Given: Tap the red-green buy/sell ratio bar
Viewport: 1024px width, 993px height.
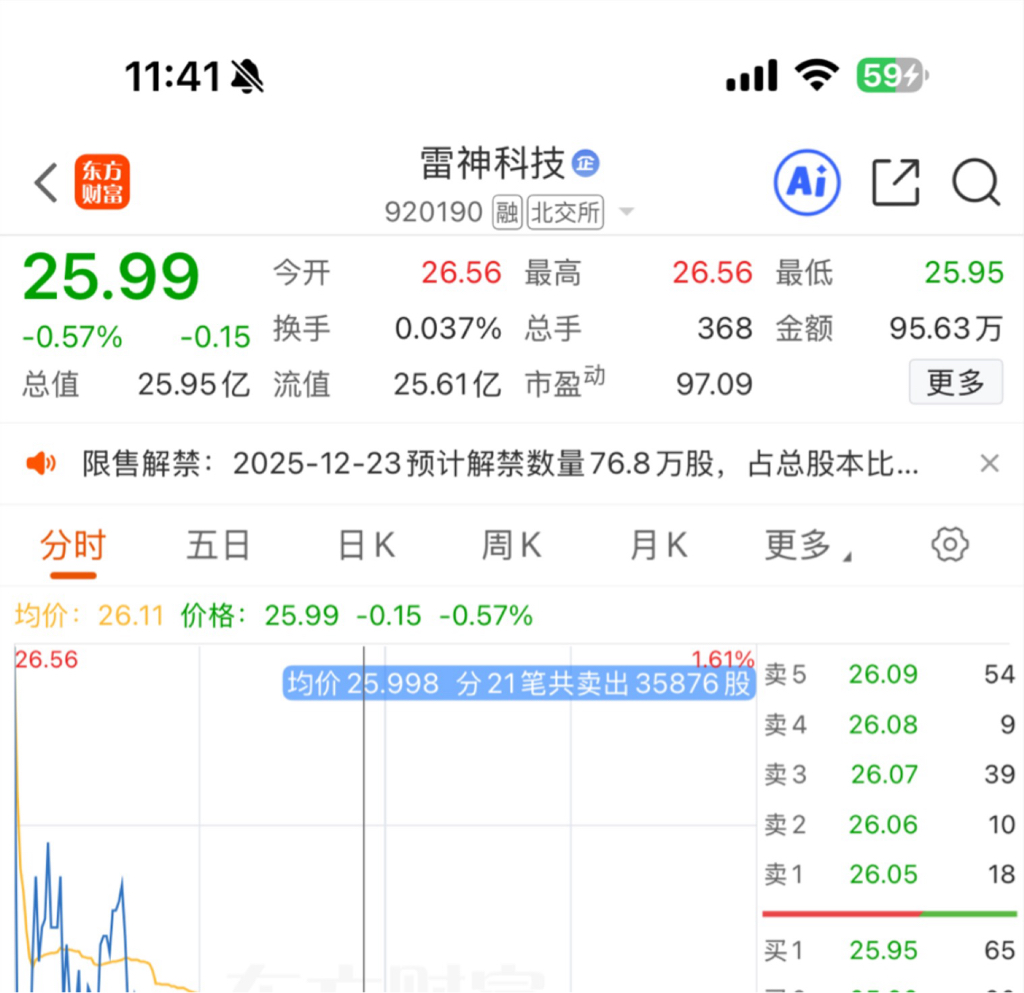Looking at the screenshot, I should (889, 914).
